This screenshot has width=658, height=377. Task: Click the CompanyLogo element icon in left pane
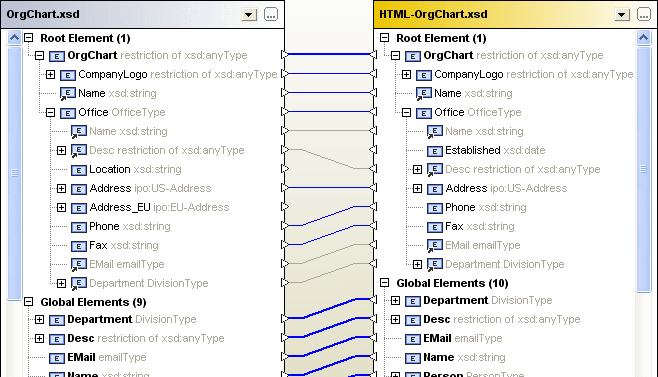(68, 75)
